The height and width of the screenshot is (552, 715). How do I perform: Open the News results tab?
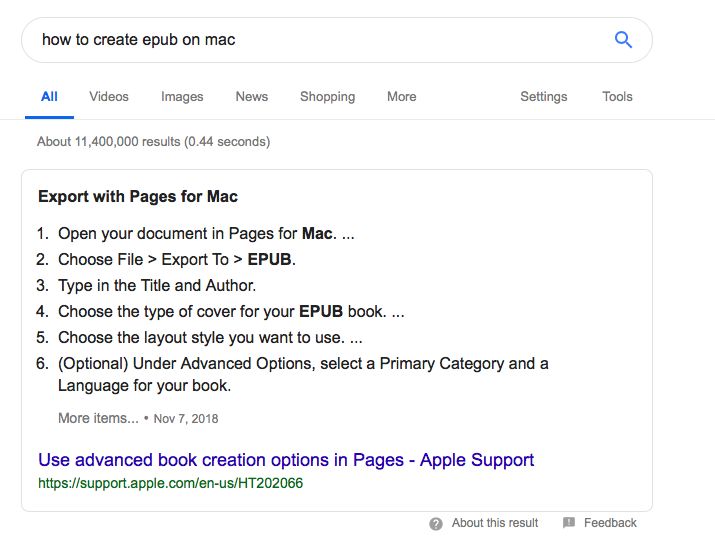tap(252, 97)
